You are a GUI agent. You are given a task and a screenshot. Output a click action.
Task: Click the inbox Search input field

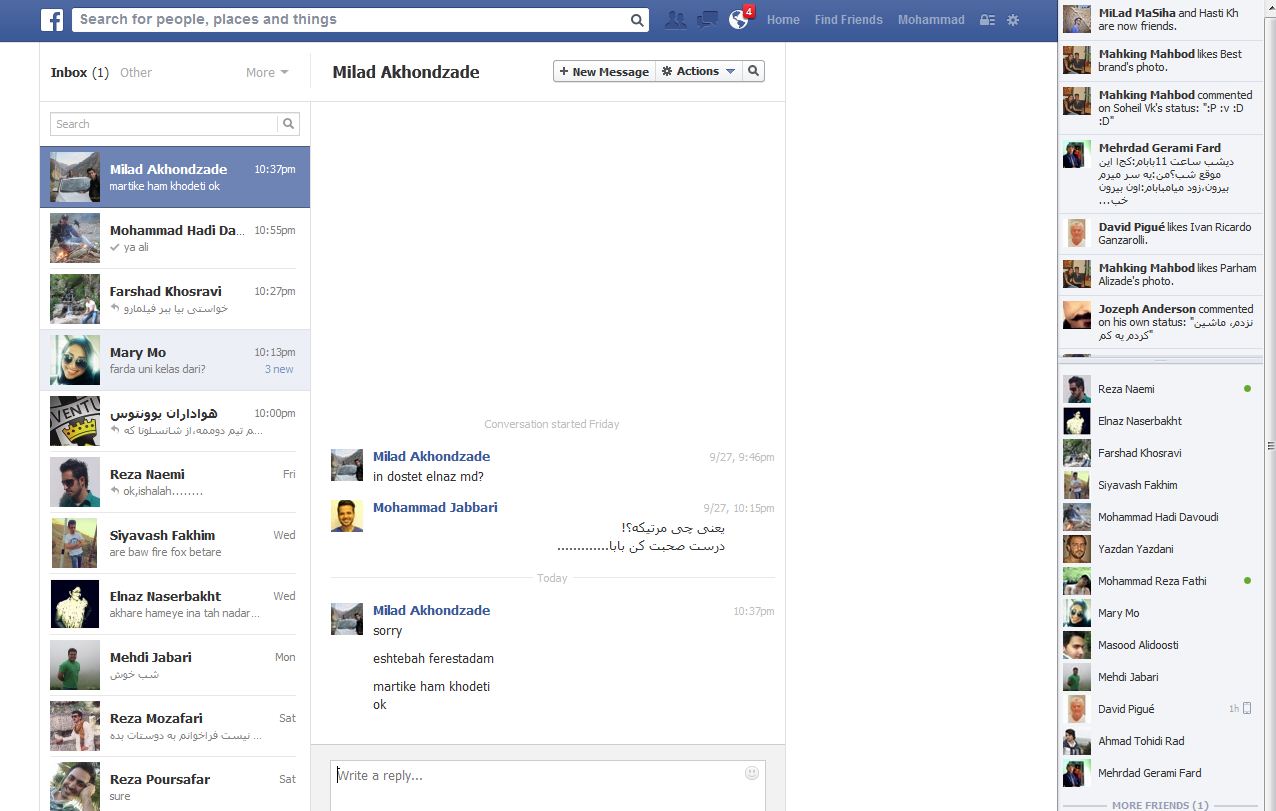pyautogui.click(x=164, y=124)
